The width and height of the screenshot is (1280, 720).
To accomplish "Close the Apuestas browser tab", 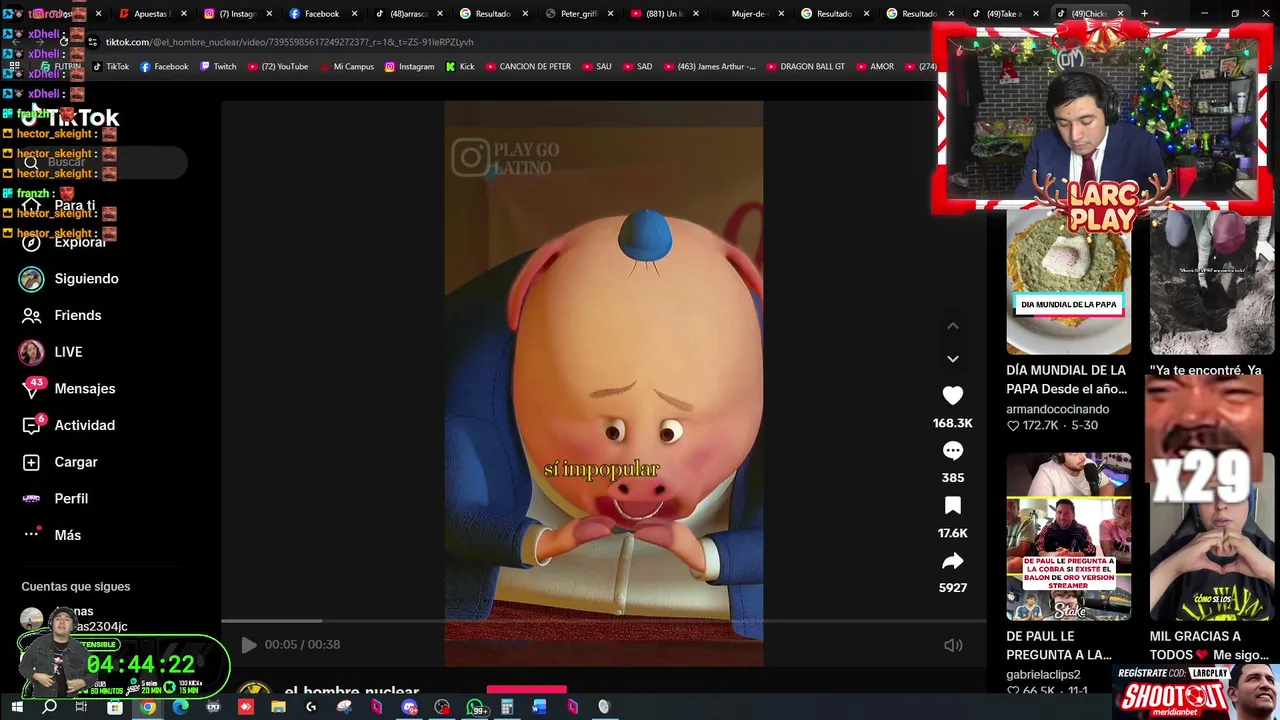I will (184, 14).
